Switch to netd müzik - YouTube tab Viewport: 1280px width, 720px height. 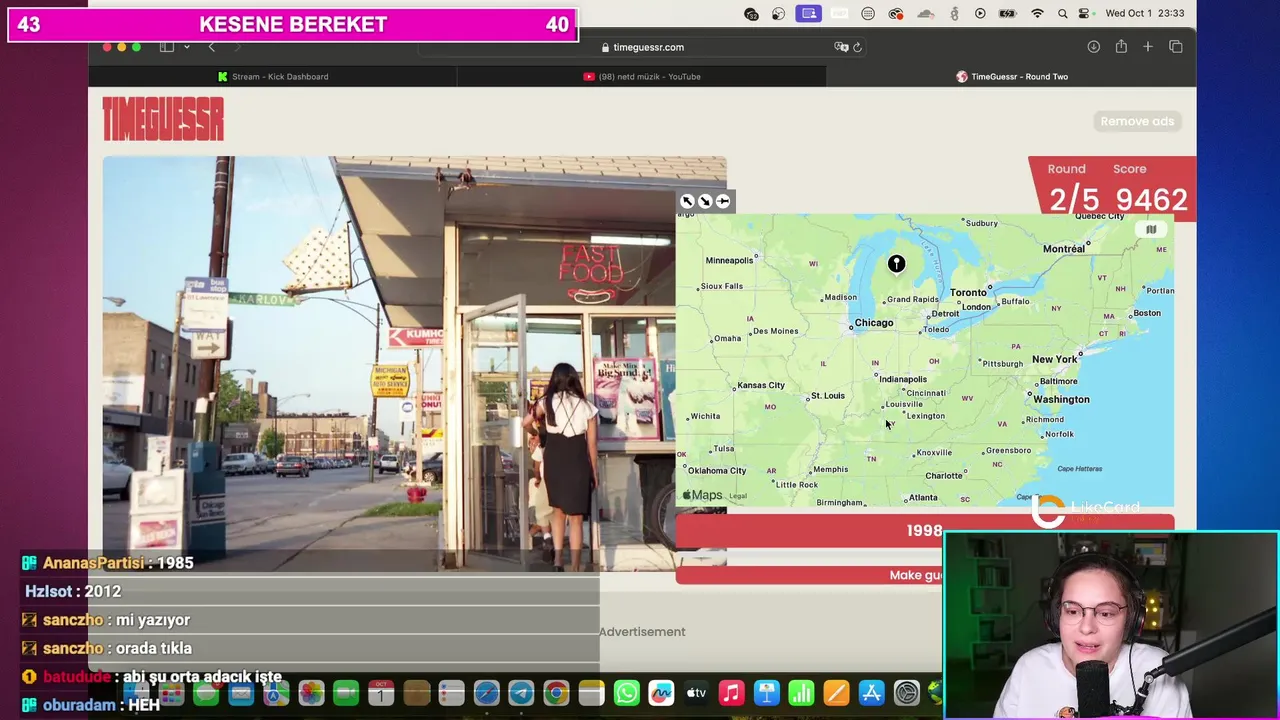tap(642, 76)
